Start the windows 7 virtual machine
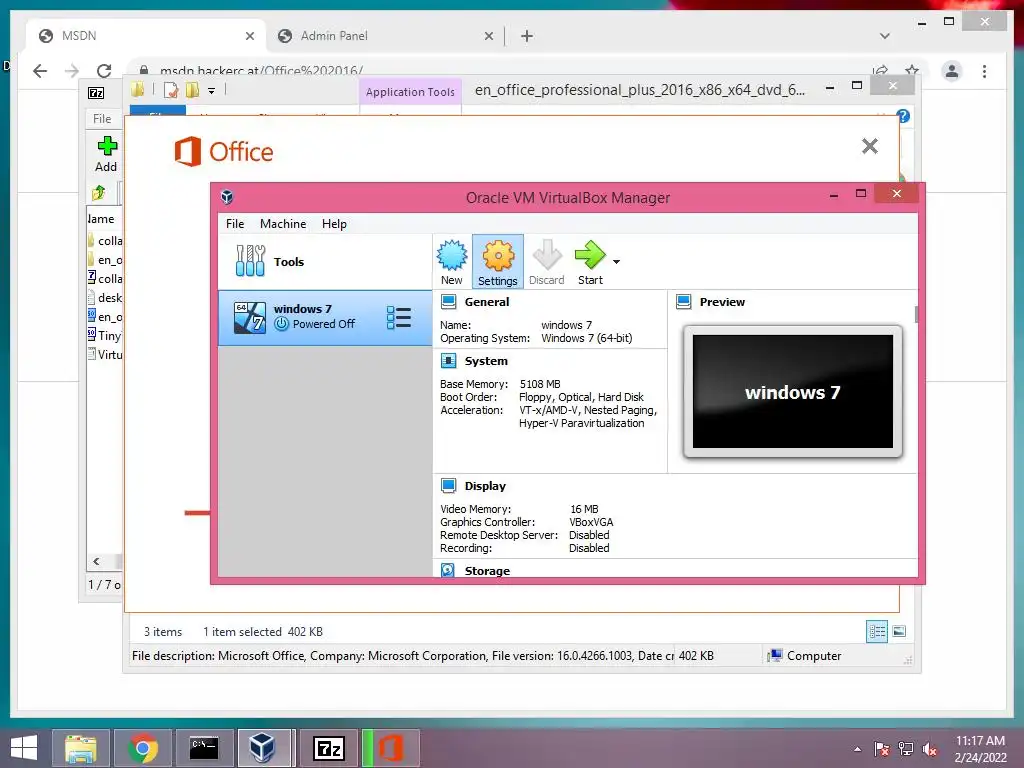 pos(590,262)
